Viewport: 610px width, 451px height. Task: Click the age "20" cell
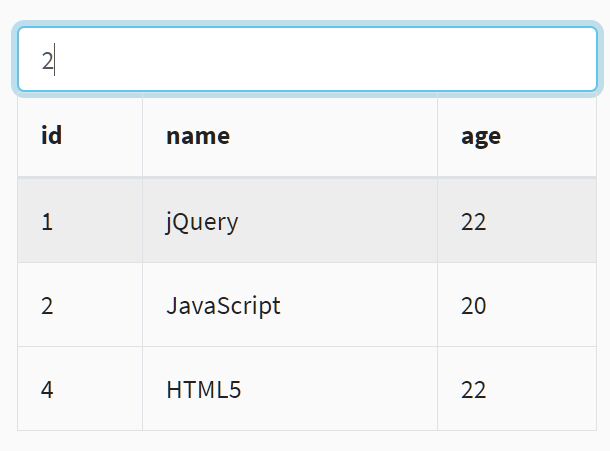pyautogui.click(x=474, y=305)
